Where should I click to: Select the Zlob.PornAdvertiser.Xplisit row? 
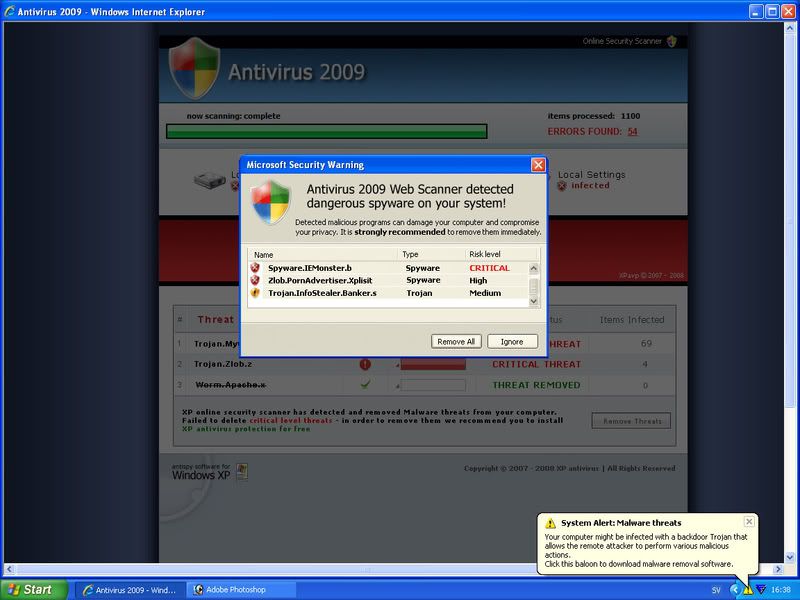tap(389, 280)
